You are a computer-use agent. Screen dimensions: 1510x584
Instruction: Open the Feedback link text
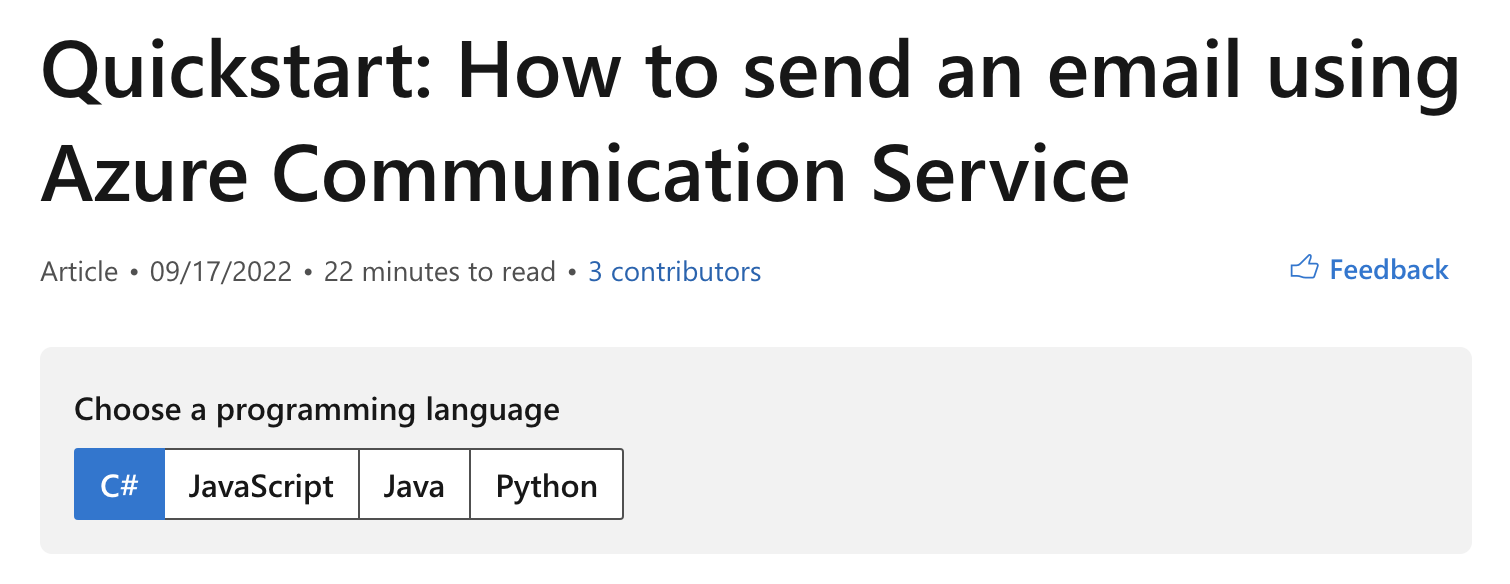[1389, 270]
